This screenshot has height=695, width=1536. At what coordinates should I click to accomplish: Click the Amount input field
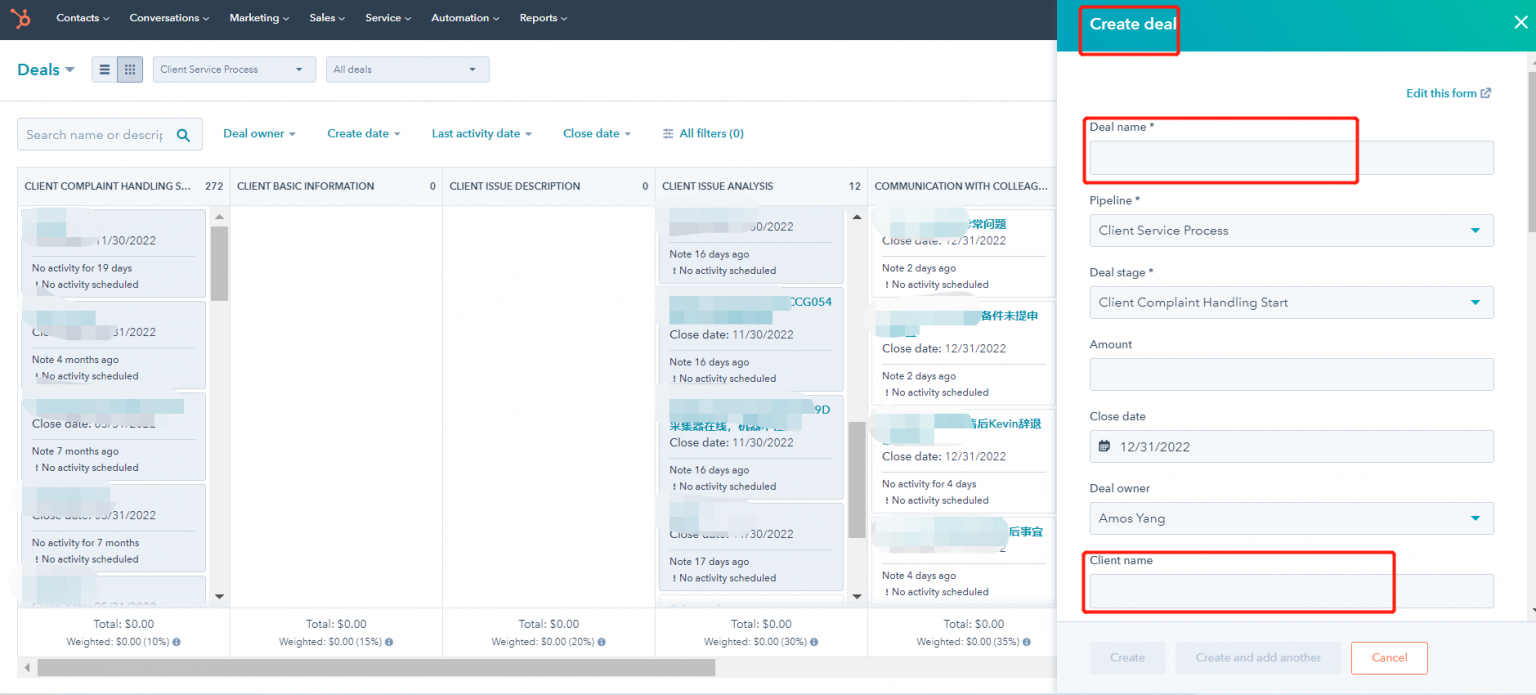click(x=1291, y=374)
